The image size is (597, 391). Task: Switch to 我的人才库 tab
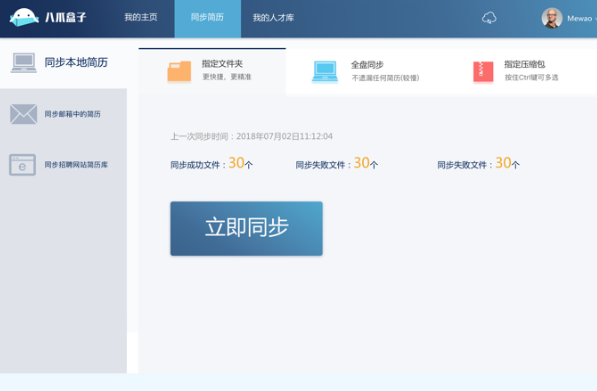[273, 18]
